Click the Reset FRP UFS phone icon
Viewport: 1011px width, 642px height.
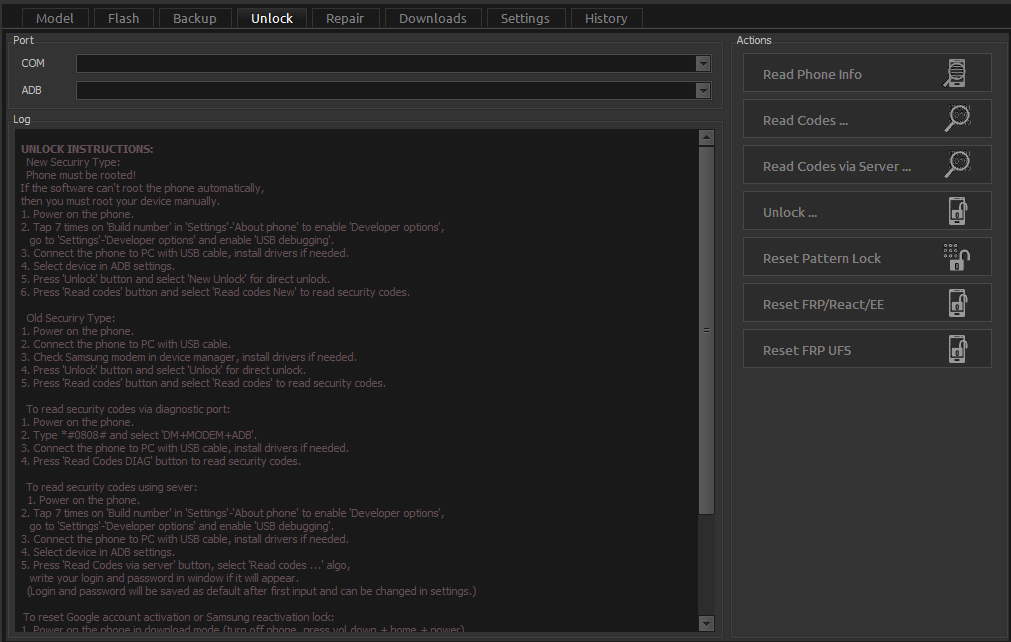tap(957, 350)
